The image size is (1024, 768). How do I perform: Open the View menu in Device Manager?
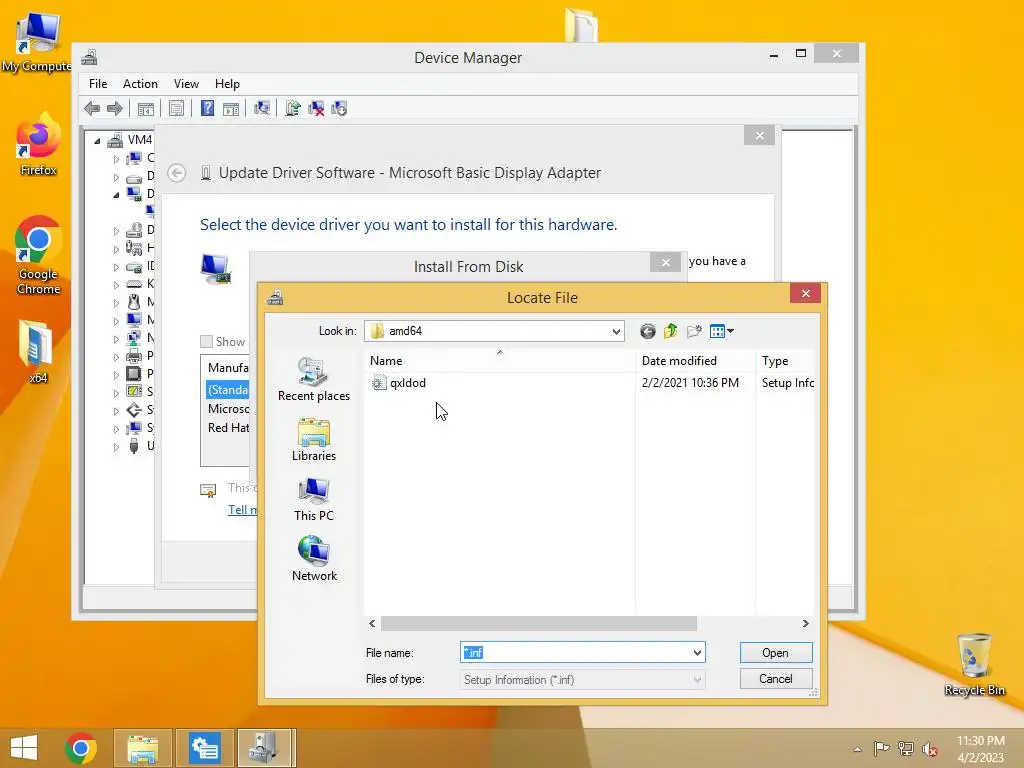(x=186, y=84)
